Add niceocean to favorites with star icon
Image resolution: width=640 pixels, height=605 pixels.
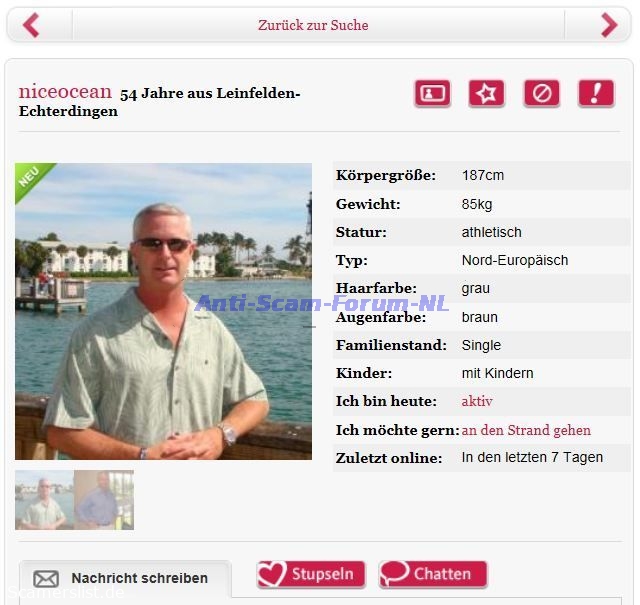click(x=487, y=93)
